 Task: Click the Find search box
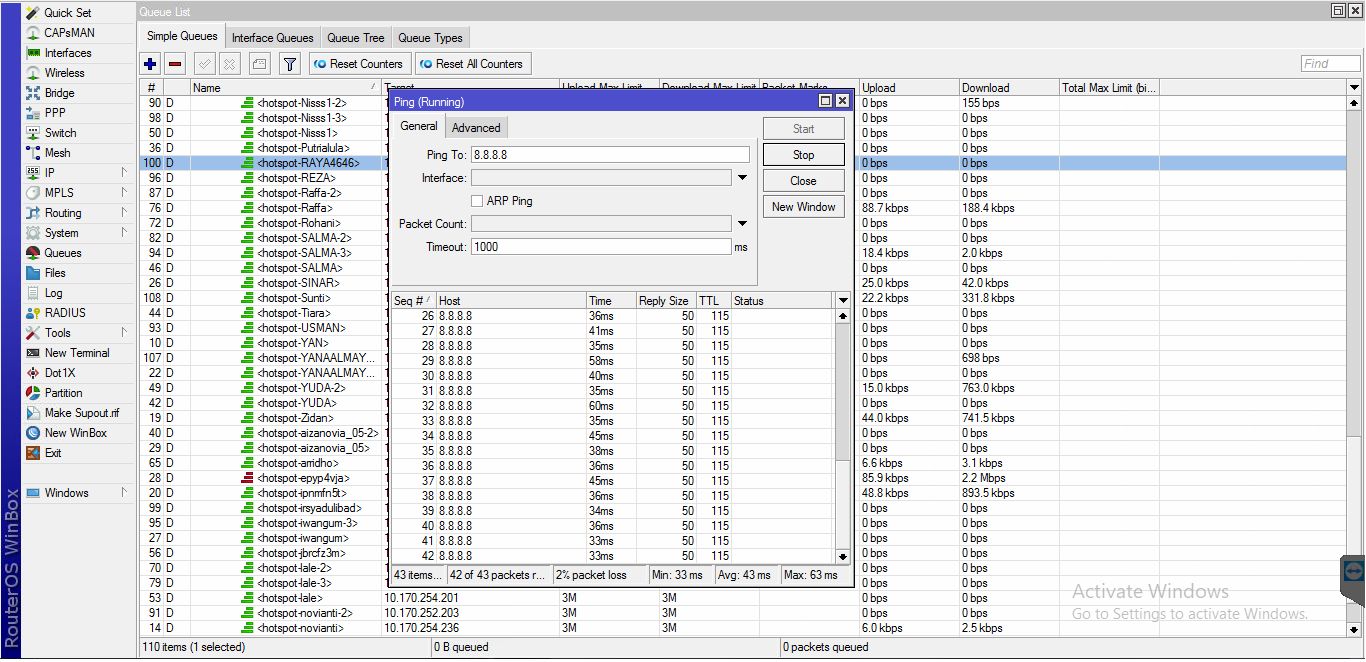pyautogui.click(x=1331, y=64)
